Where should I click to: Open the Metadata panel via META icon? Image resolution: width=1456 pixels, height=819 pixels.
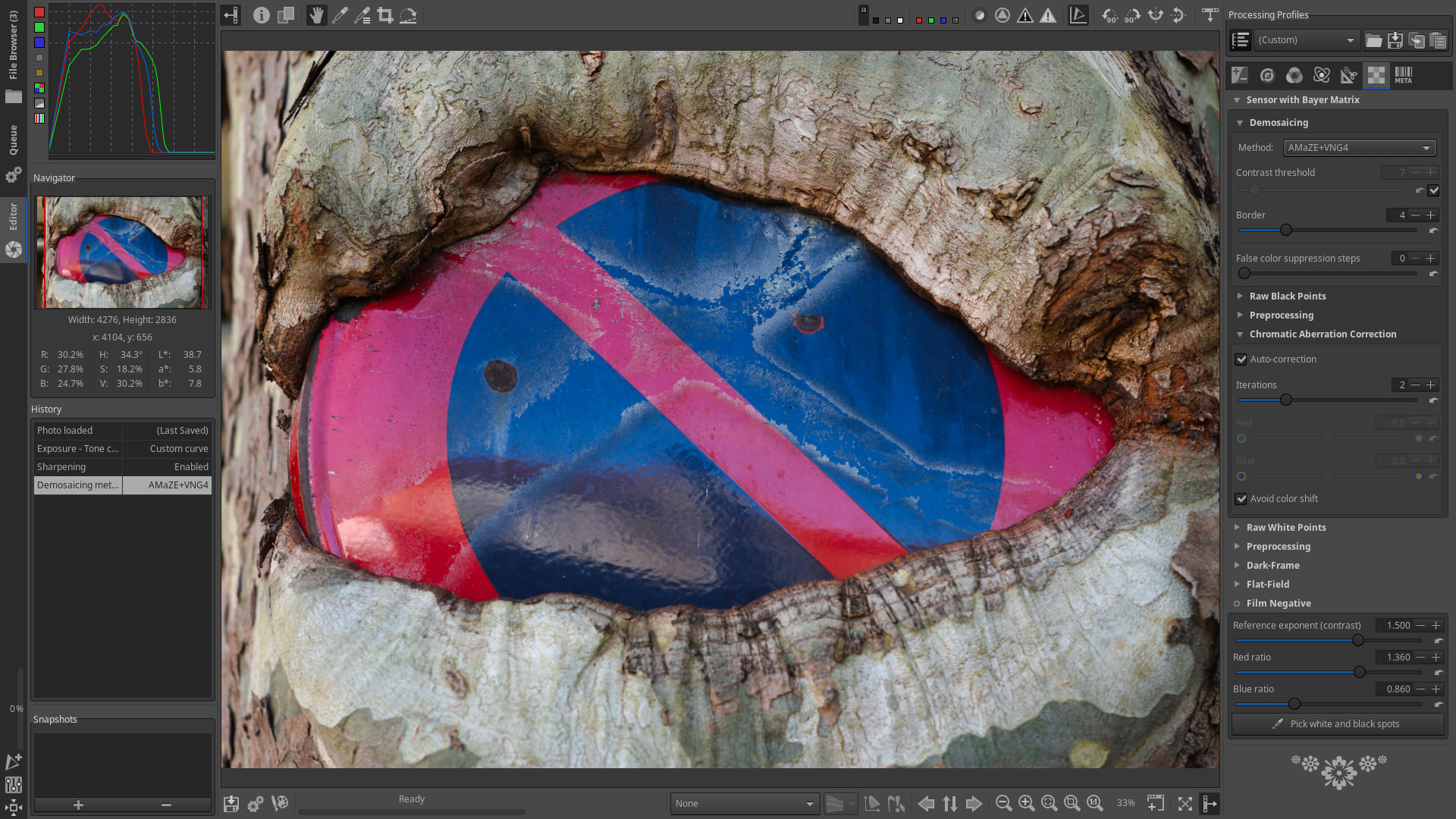click(1403, 75)
